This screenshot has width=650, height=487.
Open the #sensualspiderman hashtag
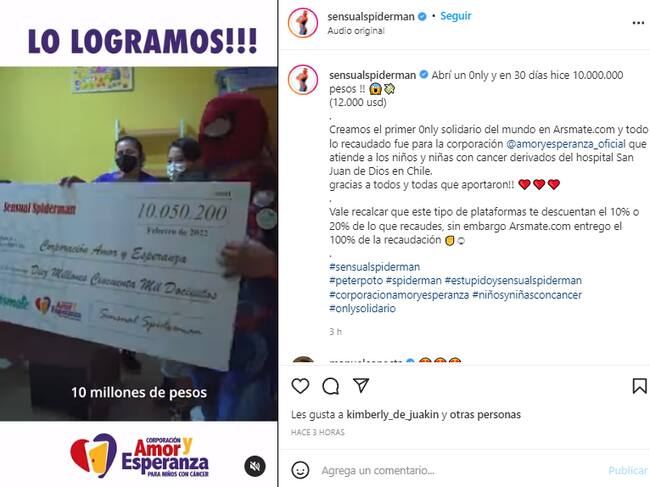[374, 267]
